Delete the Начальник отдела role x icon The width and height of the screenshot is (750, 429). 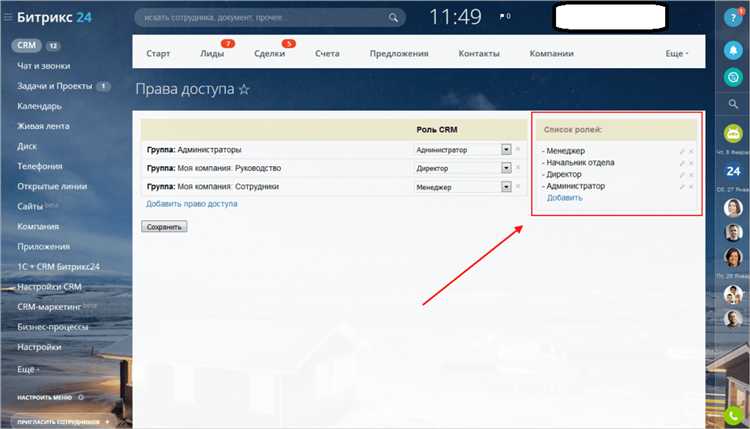click(x=691, y=163)
